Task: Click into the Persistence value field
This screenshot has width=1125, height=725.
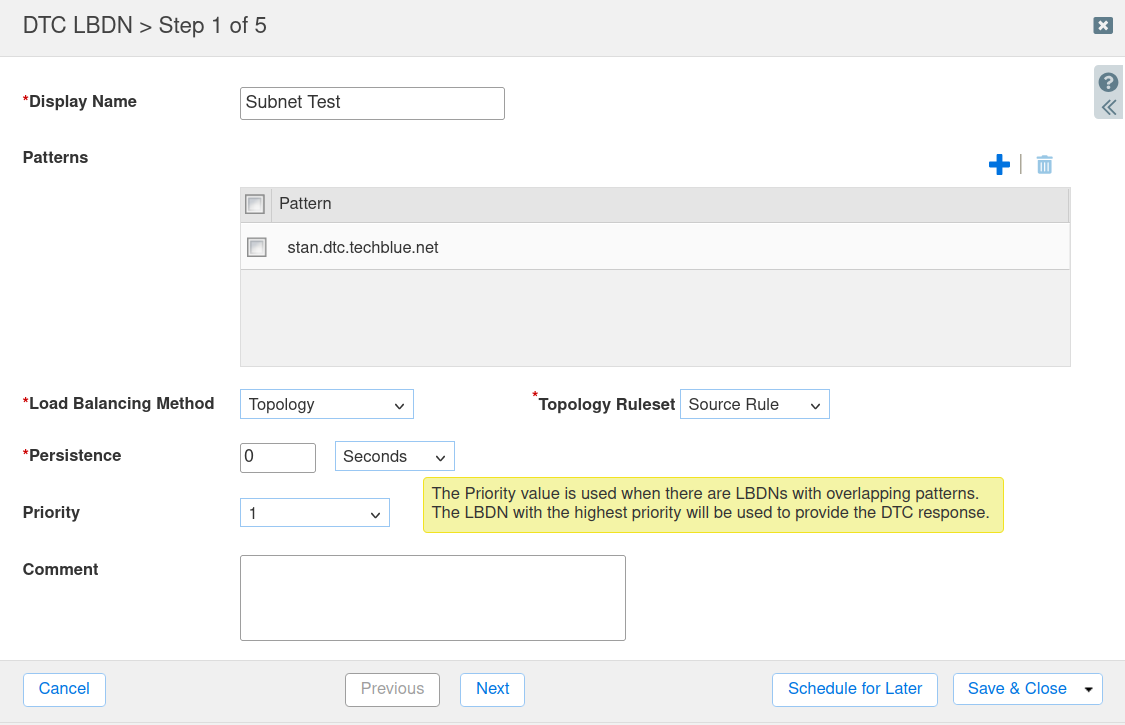Action: click(278, 457)
